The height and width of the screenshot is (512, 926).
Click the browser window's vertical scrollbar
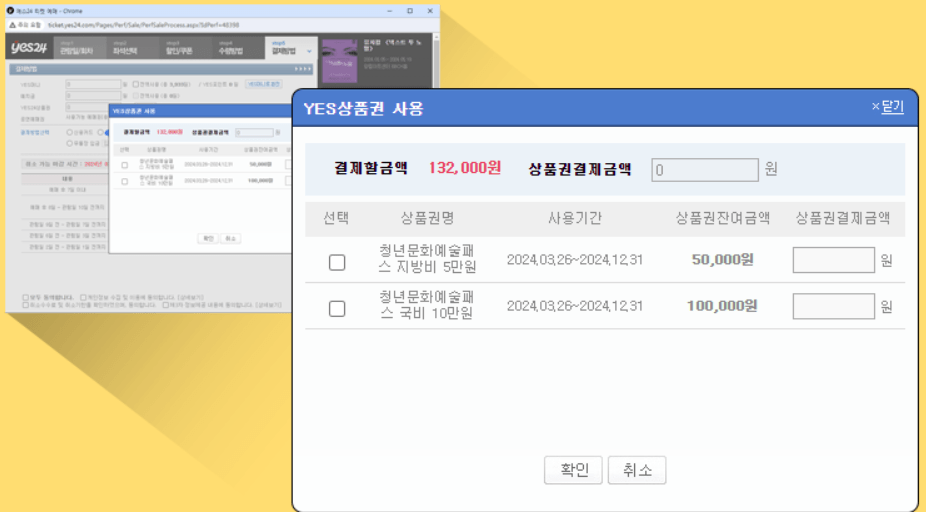[x=436, y=62]
